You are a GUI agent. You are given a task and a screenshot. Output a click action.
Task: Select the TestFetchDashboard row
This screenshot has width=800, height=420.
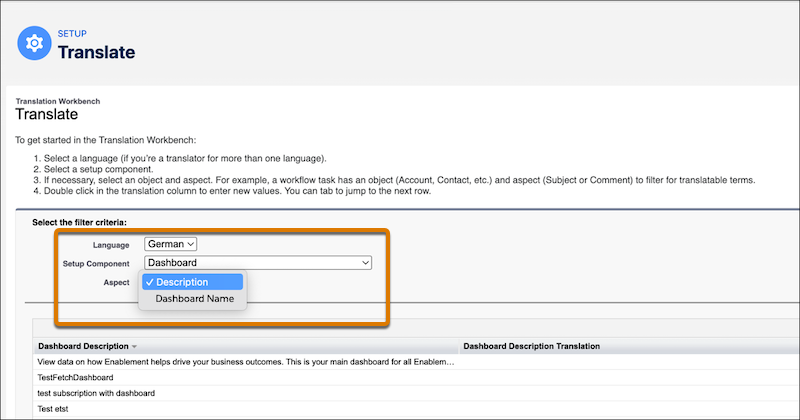pyautogui.click(x=75, y=377)
